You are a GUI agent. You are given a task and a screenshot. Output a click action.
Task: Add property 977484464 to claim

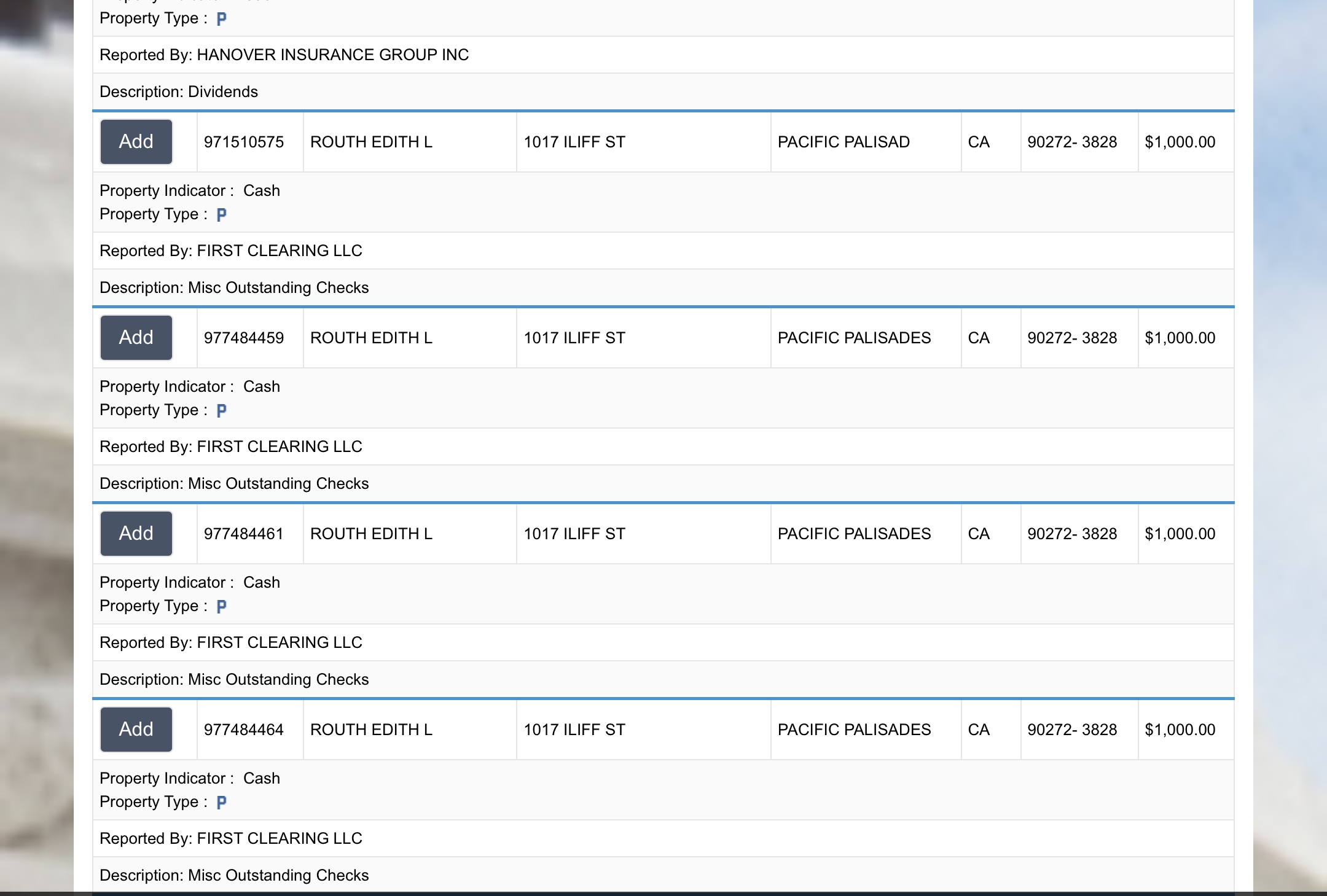pos(136,730)
